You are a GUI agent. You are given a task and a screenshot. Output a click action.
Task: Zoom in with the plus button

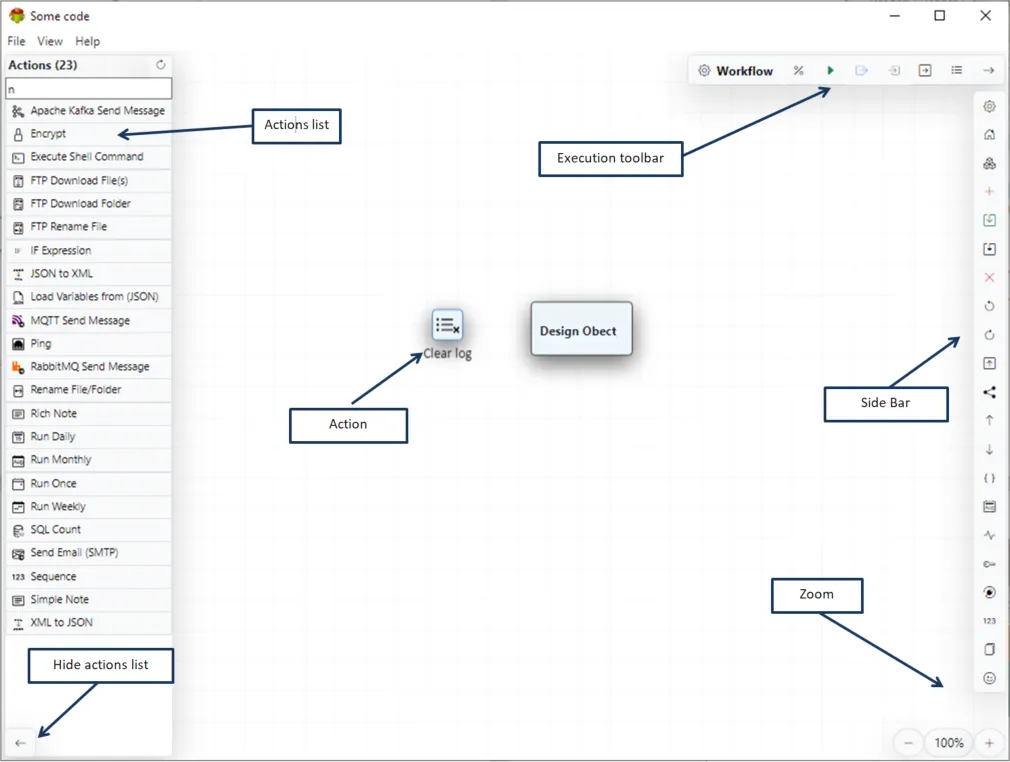click(989, 743)
